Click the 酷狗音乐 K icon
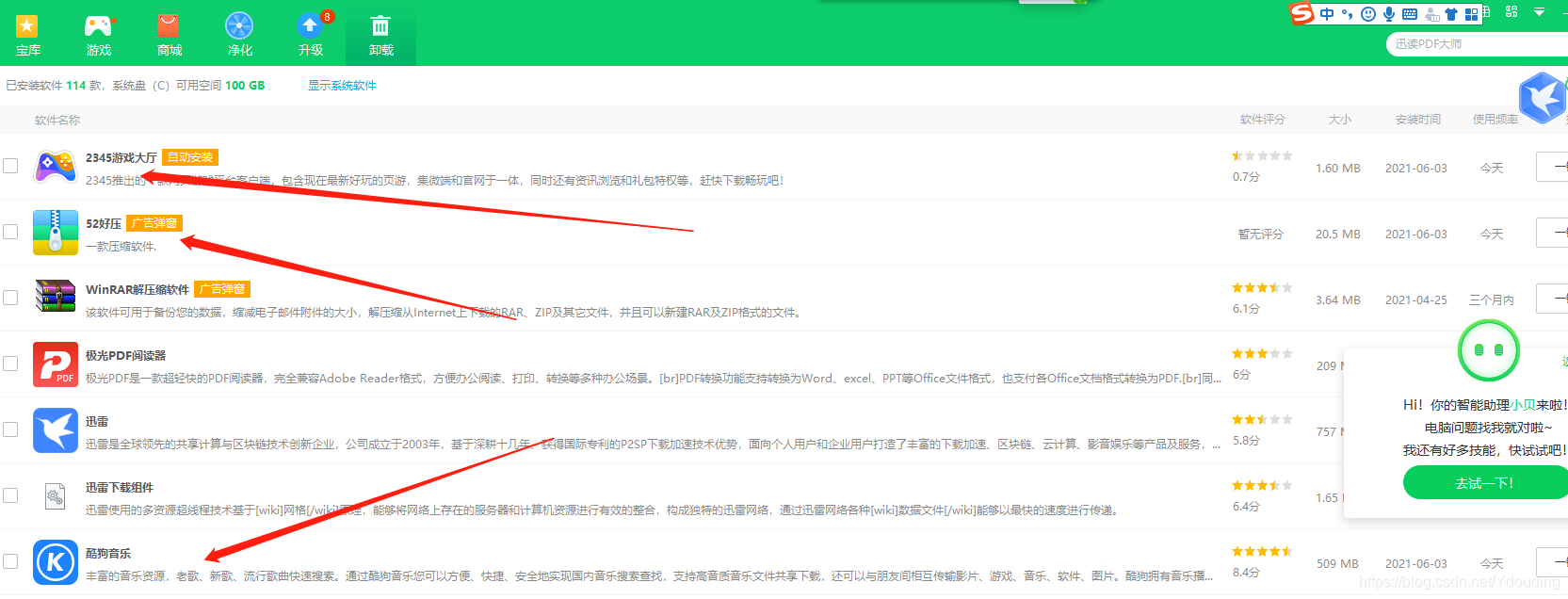 [x=56, y=562]
